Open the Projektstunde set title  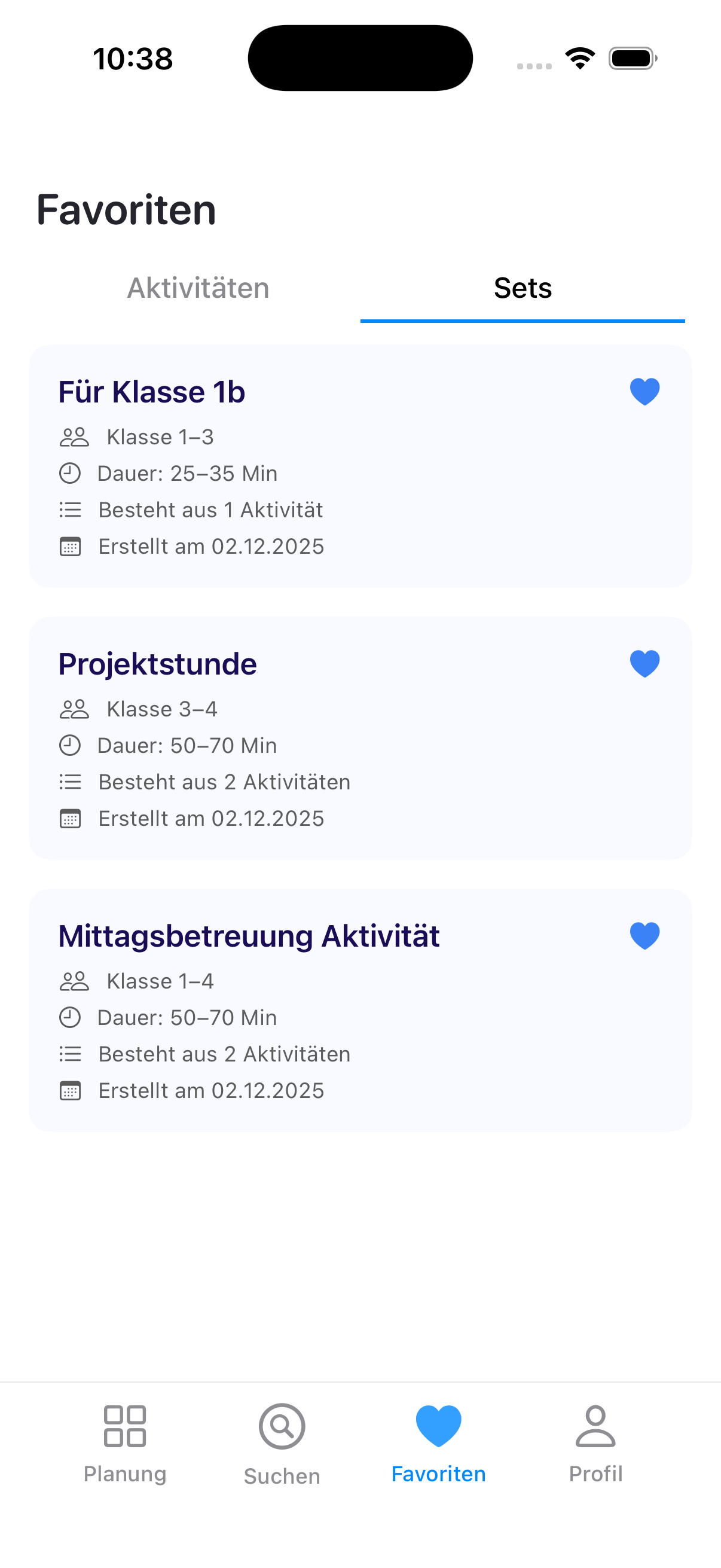(x=158, y=664)
